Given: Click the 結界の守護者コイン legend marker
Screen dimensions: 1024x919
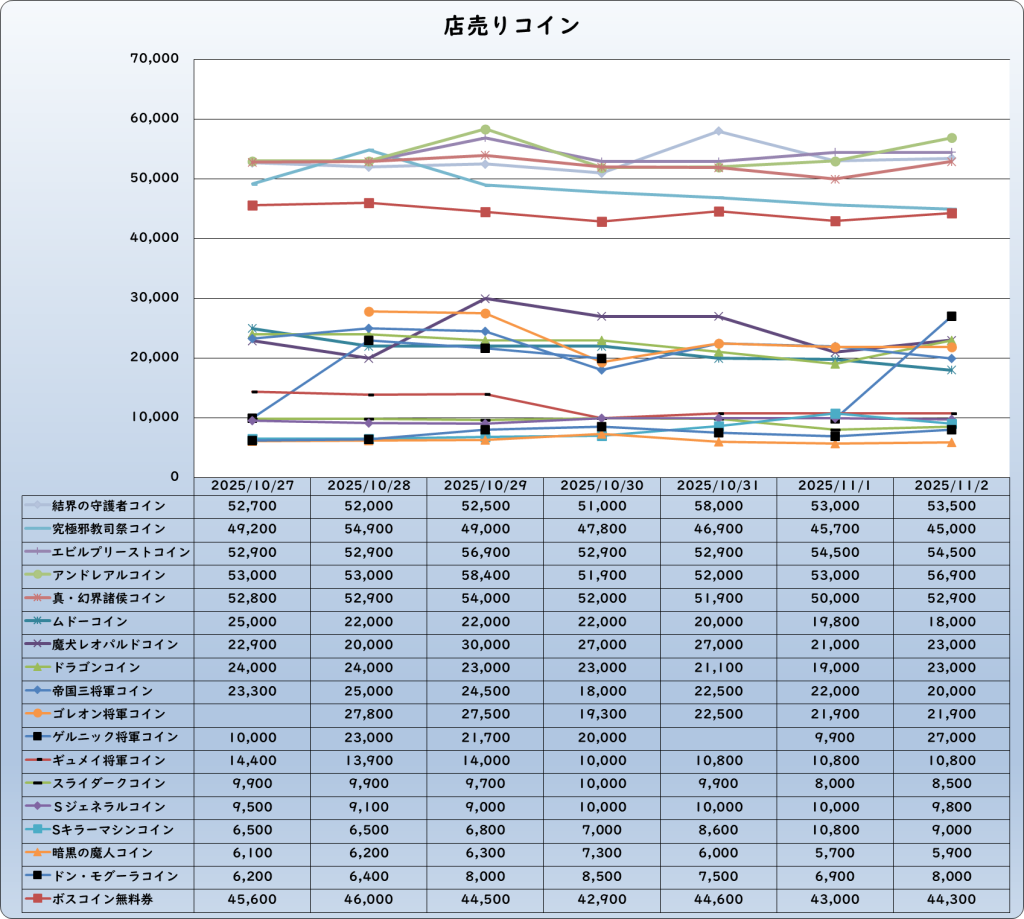Looking at the screenshot, I should tap(40, 506).
